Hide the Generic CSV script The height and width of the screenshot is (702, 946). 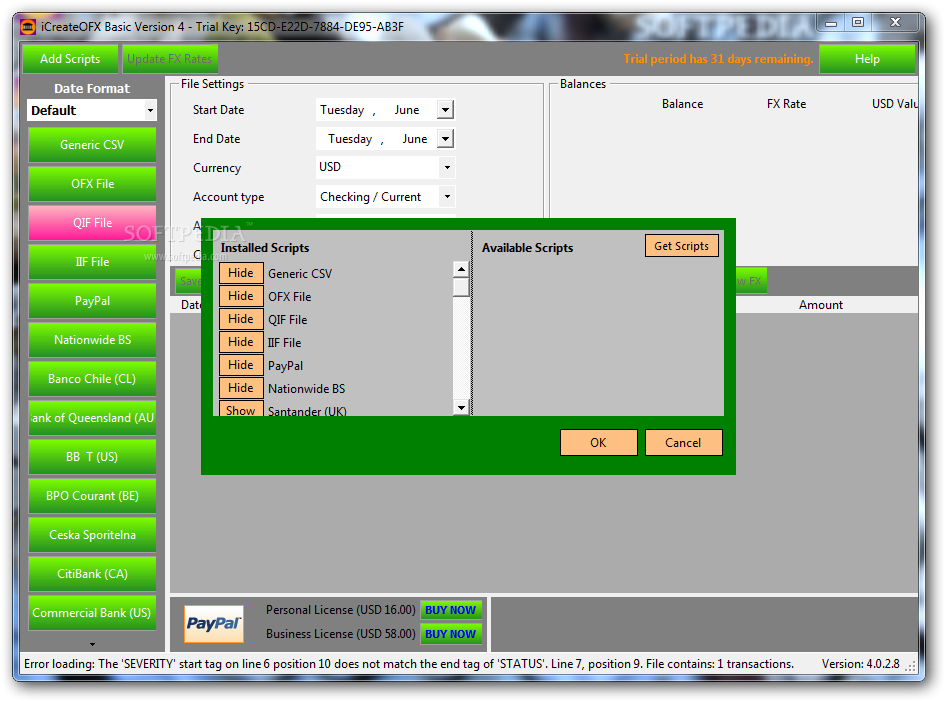coord(241,273)
